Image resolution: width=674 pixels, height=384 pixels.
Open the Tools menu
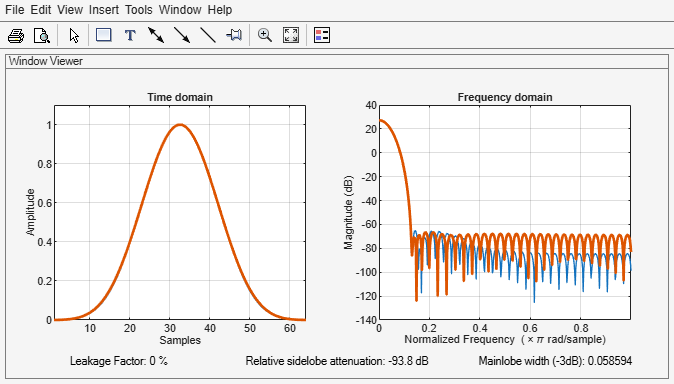coord(139,9)
